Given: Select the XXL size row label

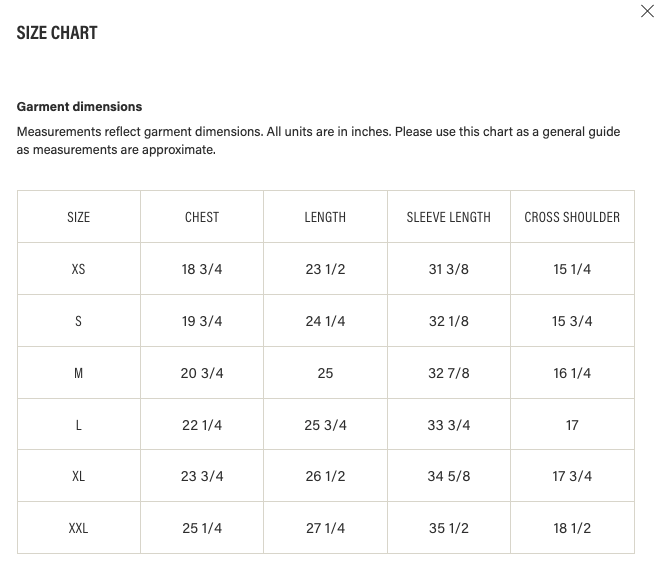Looking at the screenshot, I should coord(79,528).
